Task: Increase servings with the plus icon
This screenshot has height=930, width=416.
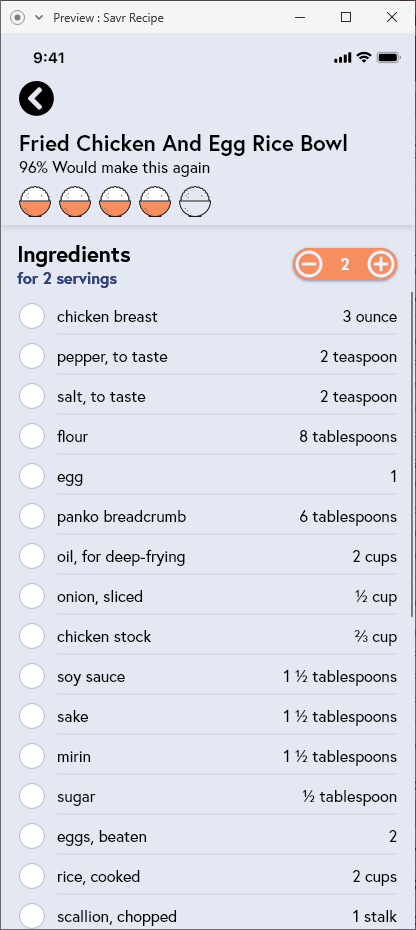Action: point(381,264)
